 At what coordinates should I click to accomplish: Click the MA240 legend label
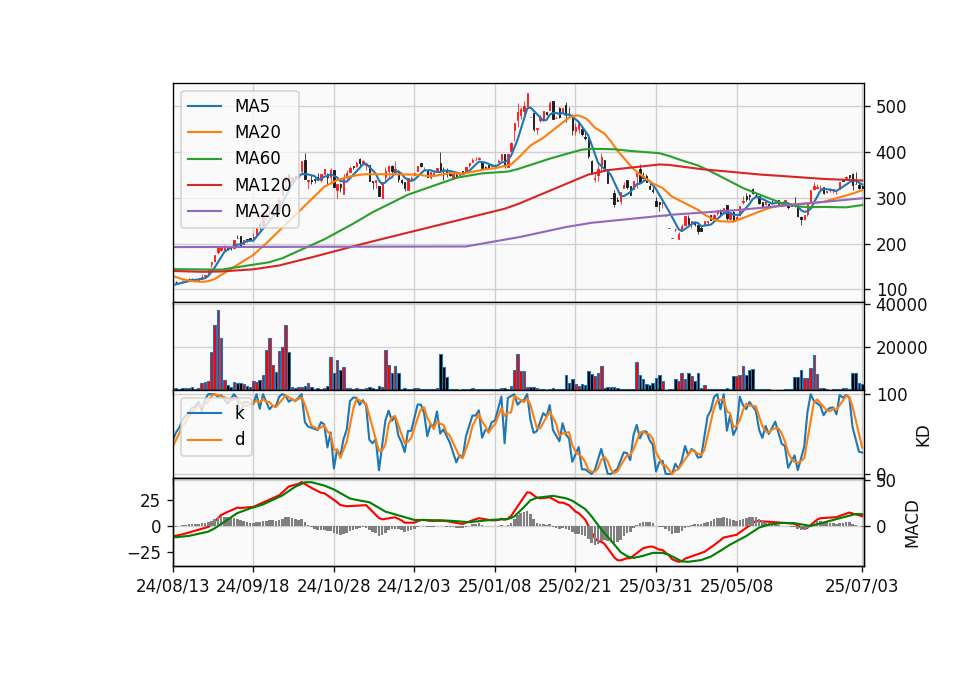(263, 211)
